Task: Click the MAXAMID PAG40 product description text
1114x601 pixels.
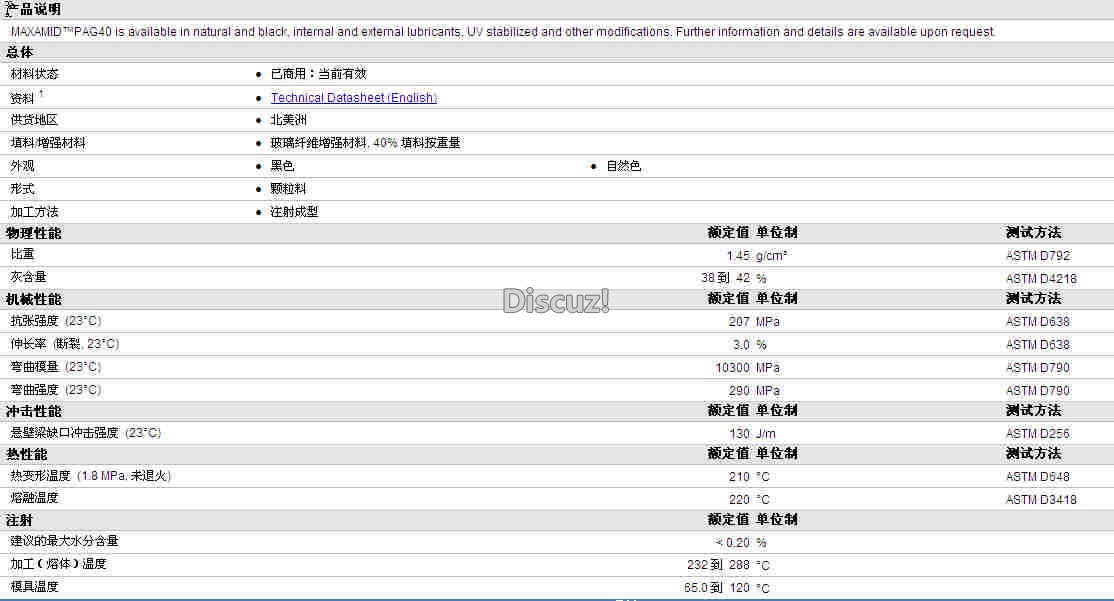Action: click(x=503, y=32)
